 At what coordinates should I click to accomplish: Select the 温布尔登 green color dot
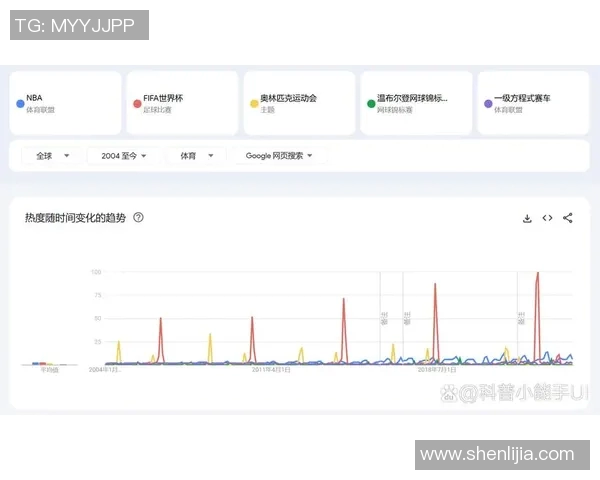pos(371,104)
